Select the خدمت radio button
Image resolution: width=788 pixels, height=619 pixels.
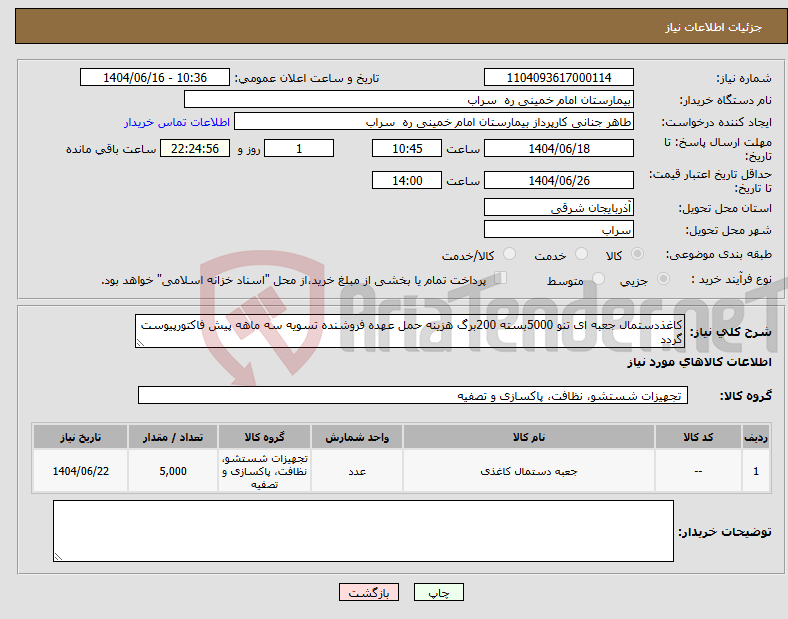(x=581, y=254)
